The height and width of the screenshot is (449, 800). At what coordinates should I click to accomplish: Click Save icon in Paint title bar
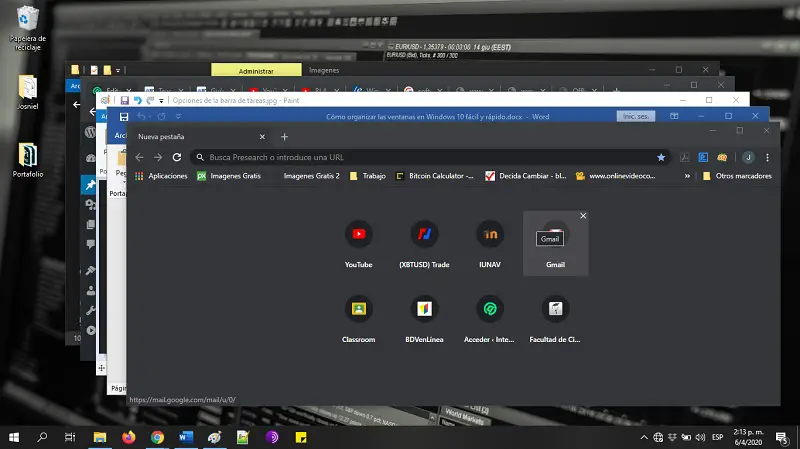124,101
